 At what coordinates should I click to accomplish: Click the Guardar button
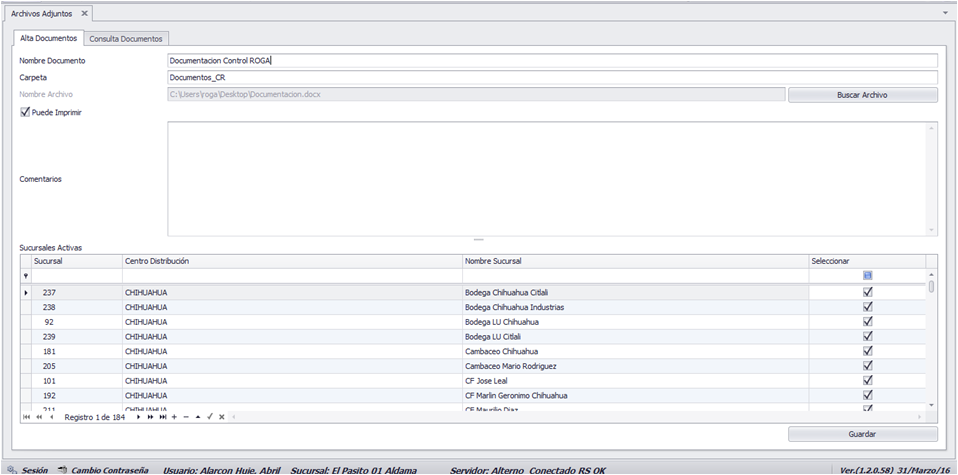click(x=862, y=434)
